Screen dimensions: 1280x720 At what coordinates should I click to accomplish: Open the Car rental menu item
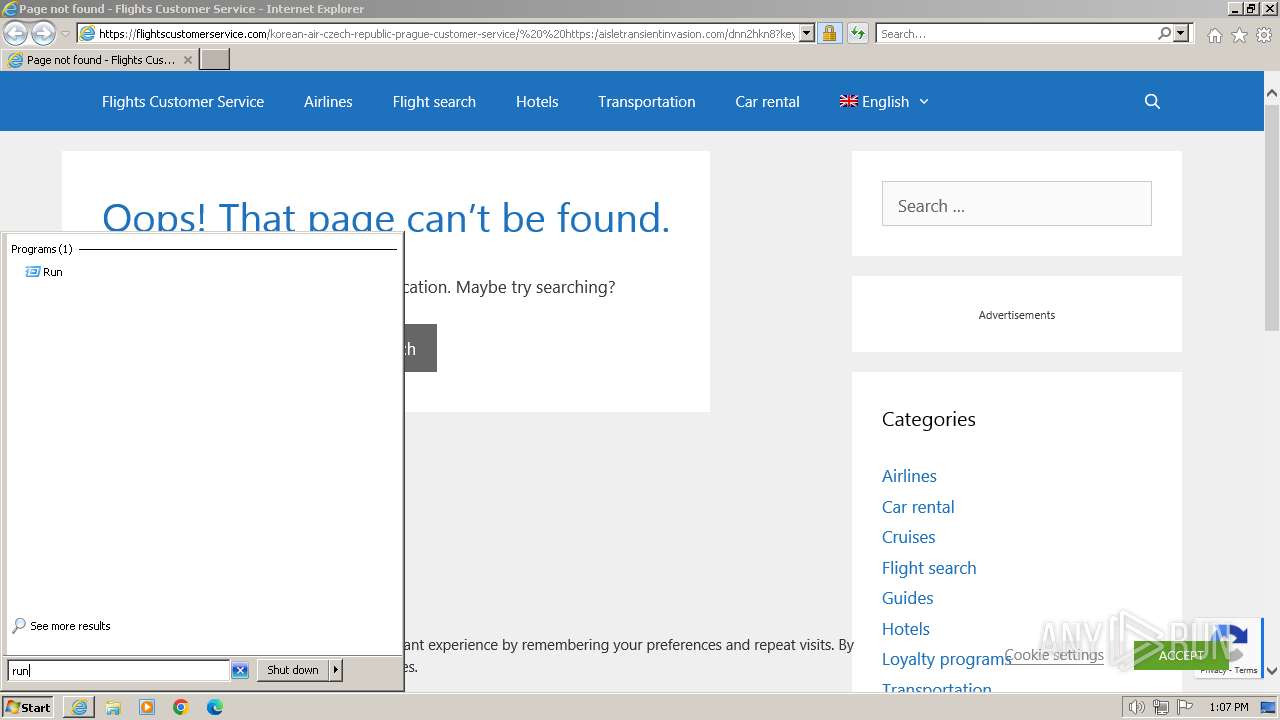(x=767, y=101)
